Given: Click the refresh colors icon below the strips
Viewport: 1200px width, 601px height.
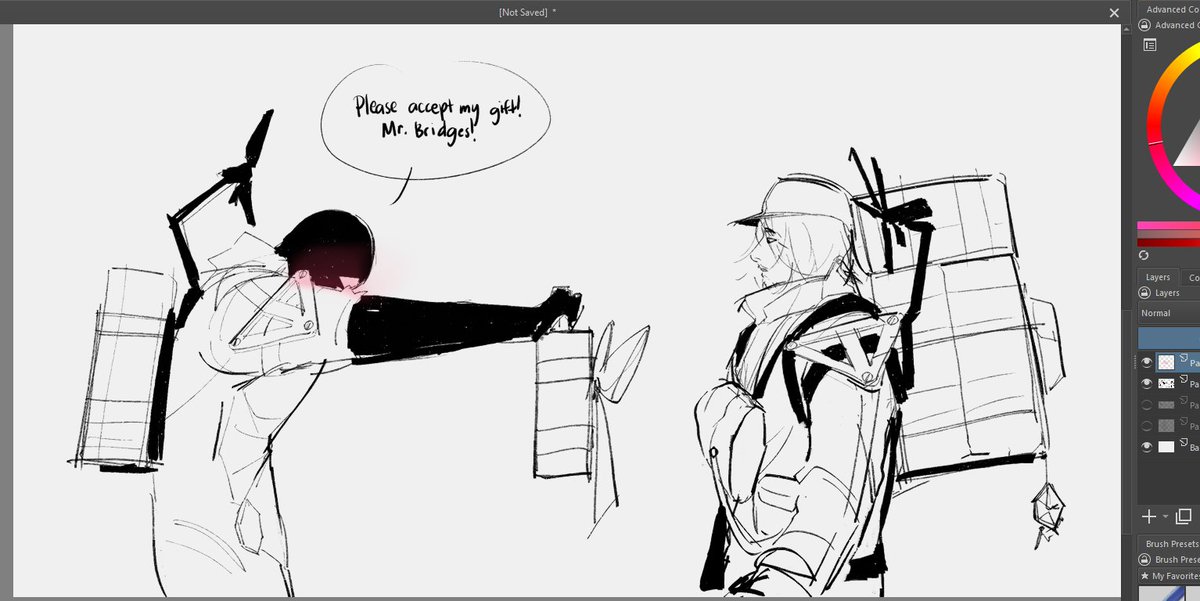Looking at the screenshot, I should (1144, 255).
